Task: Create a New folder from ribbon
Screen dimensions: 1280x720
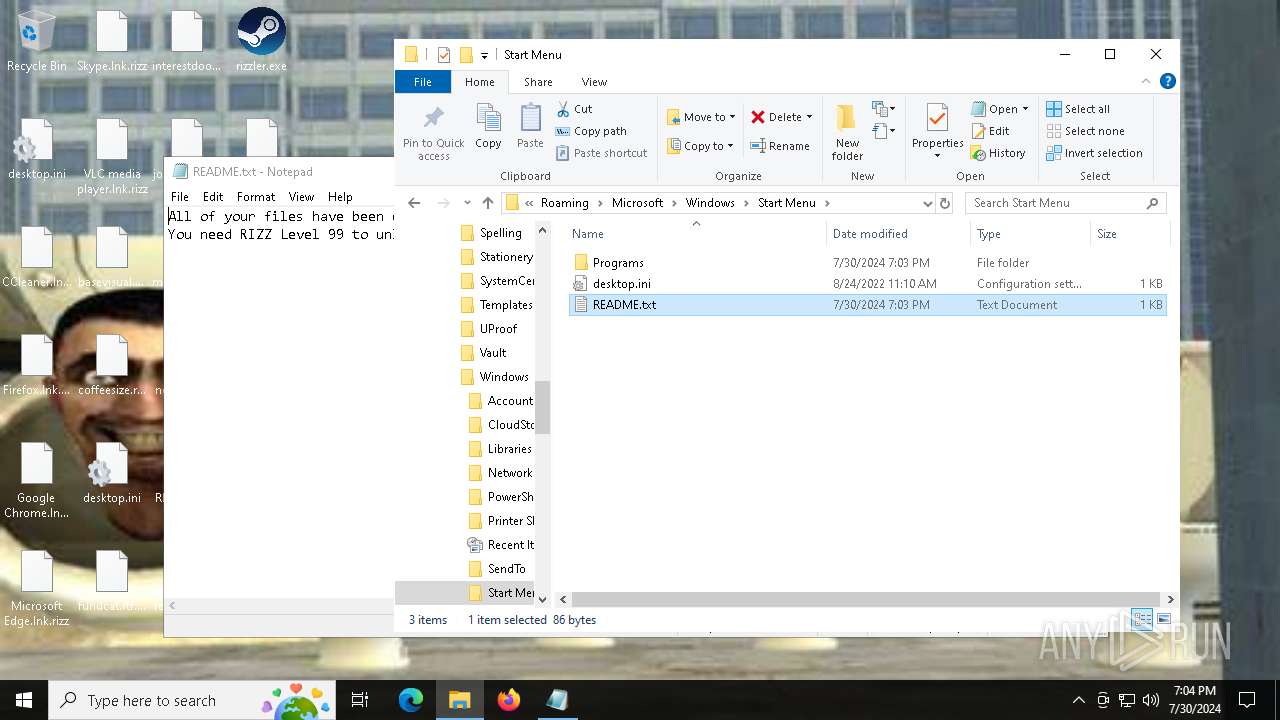Action: (847, 132)
